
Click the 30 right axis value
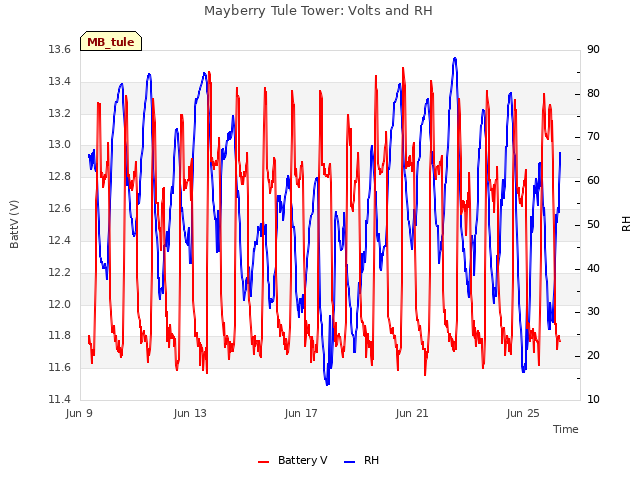click(x=593, y=312)
